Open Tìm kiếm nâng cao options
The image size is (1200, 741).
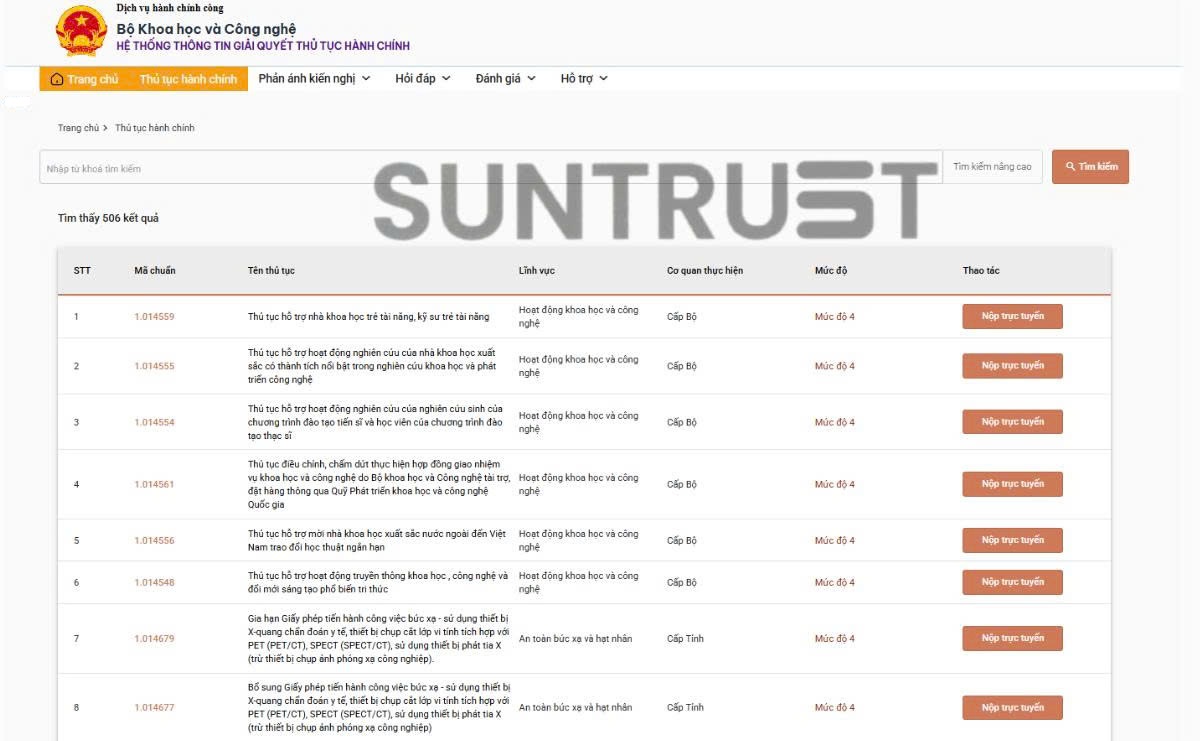coord(992,167)
